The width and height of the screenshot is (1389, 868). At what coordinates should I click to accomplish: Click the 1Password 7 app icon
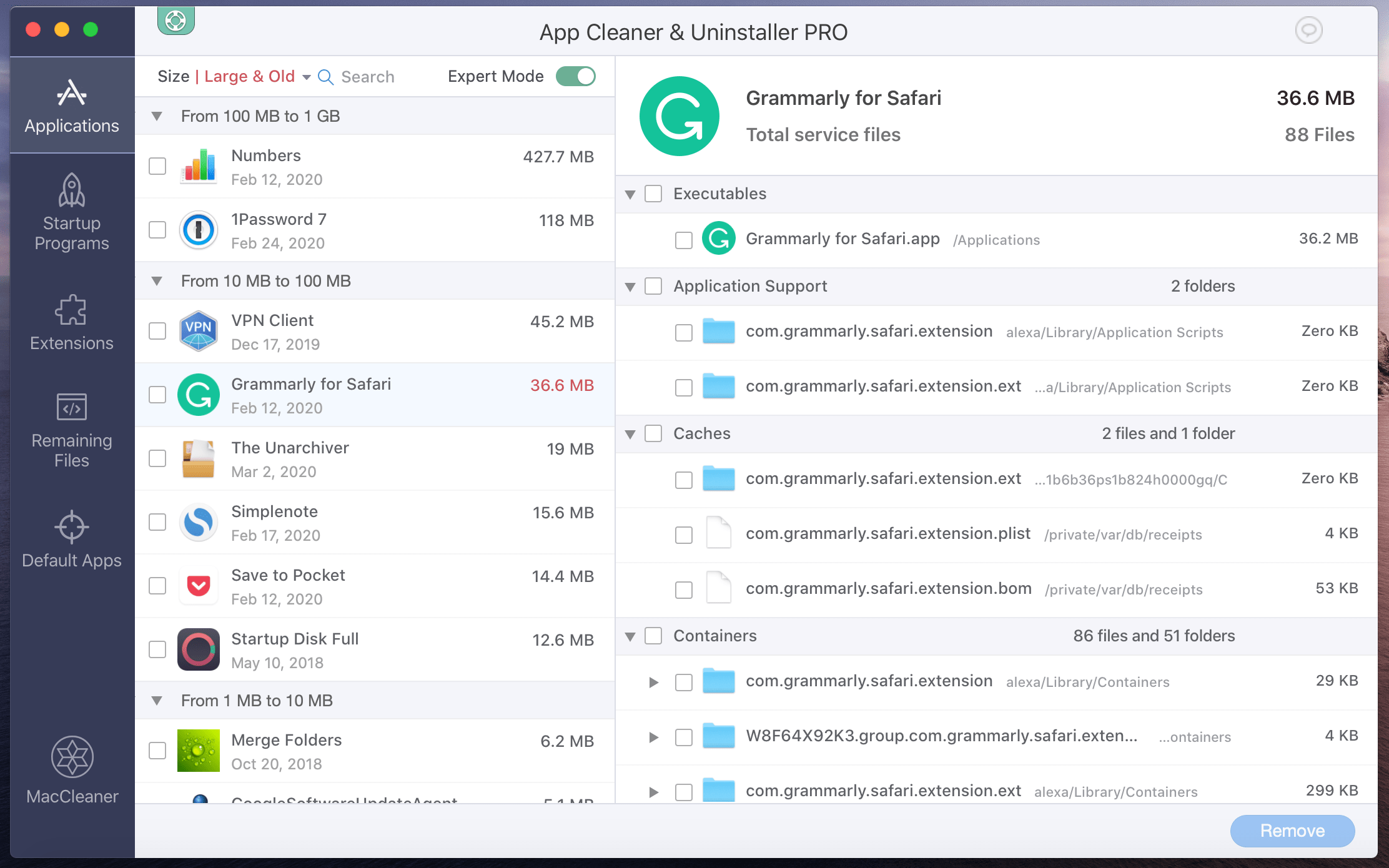199,230
